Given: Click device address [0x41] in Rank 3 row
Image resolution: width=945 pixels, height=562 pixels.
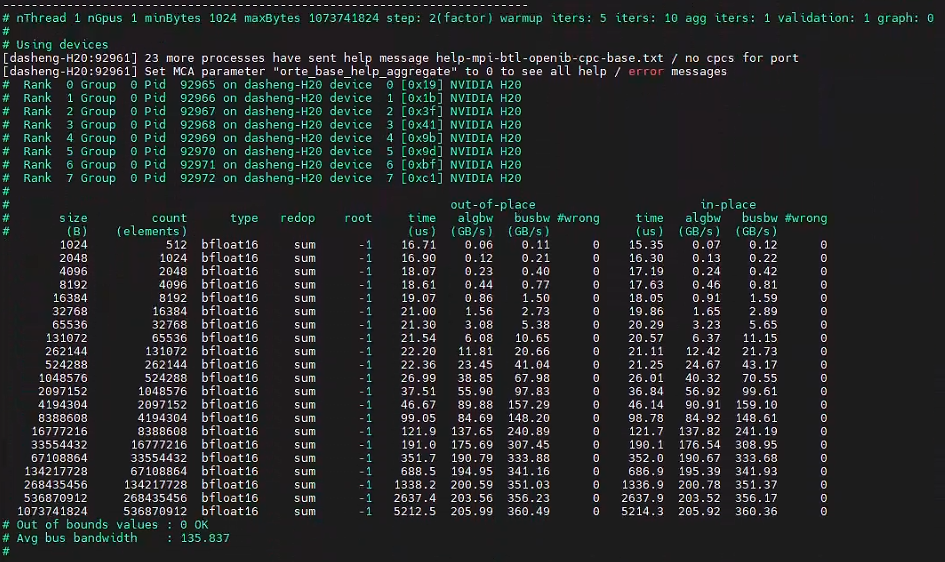Looking at the screenshot, I should 422,125.
